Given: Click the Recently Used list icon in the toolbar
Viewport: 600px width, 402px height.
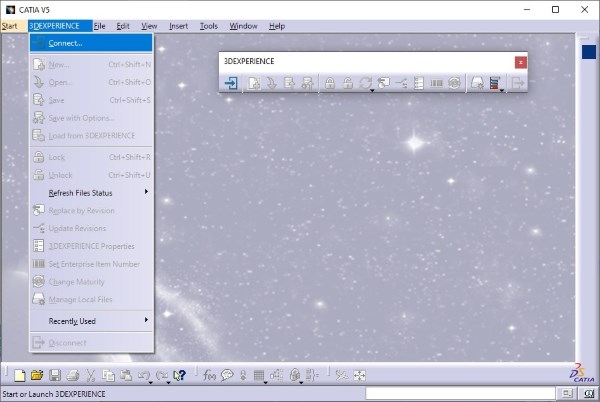Looking at the screenshot, I should coord(495,83).
